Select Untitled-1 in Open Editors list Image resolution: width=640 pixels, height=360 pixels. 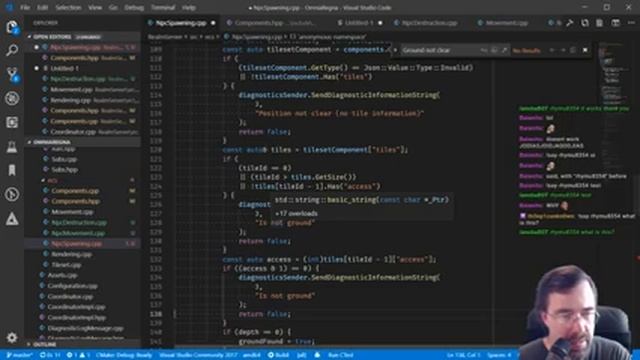82,68
